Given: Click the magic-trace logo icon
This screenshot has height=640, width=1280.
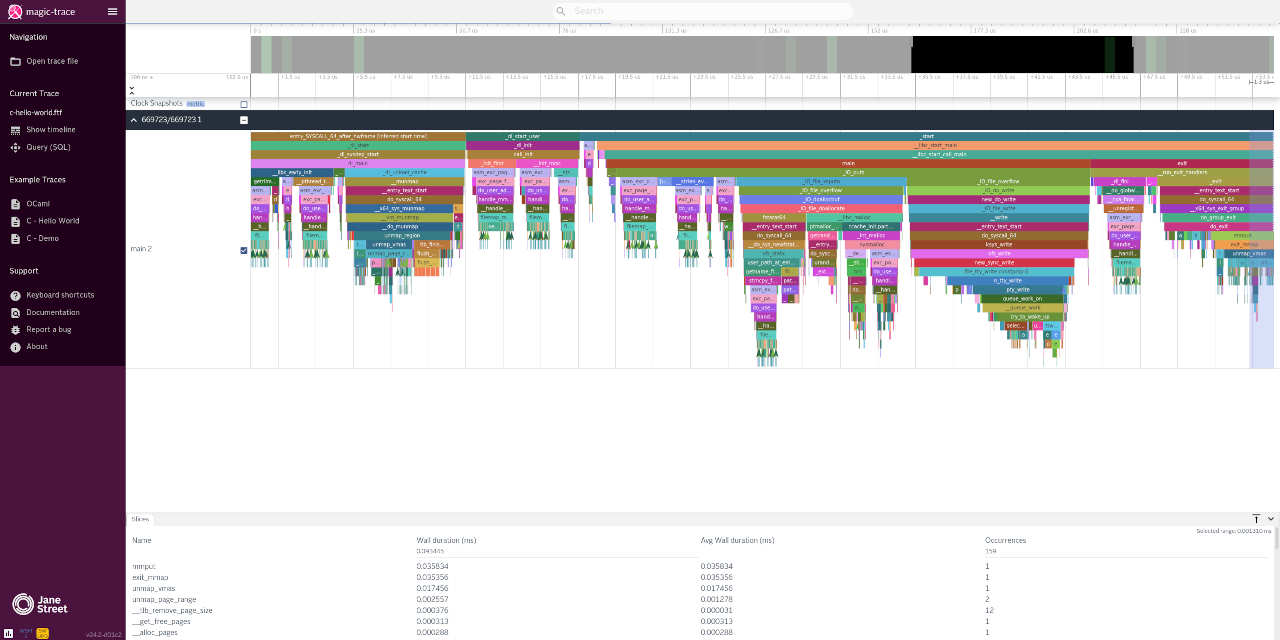Looking at the screenshot, I should click(15, 12).
